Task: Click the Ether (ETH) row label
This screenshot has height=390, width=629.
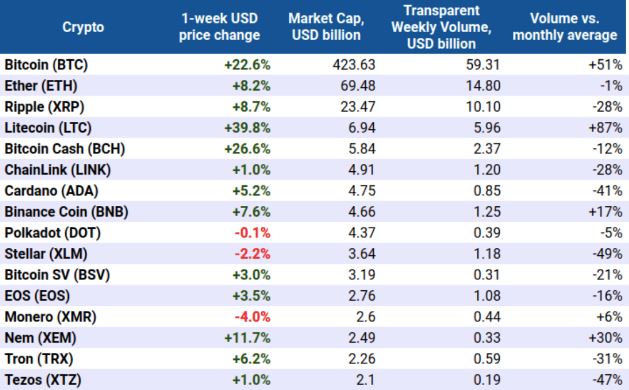Action: pos(41,86)
